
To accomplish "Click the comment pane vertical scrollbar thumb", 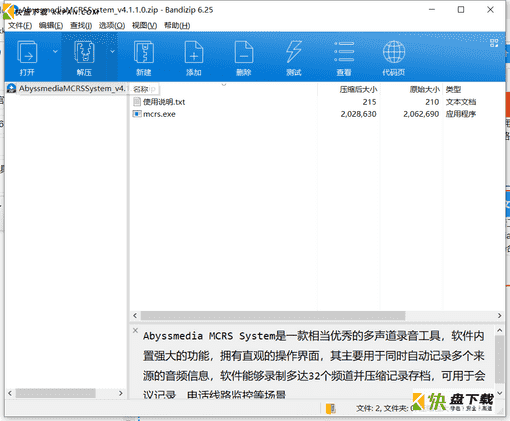I will point(499,359).
